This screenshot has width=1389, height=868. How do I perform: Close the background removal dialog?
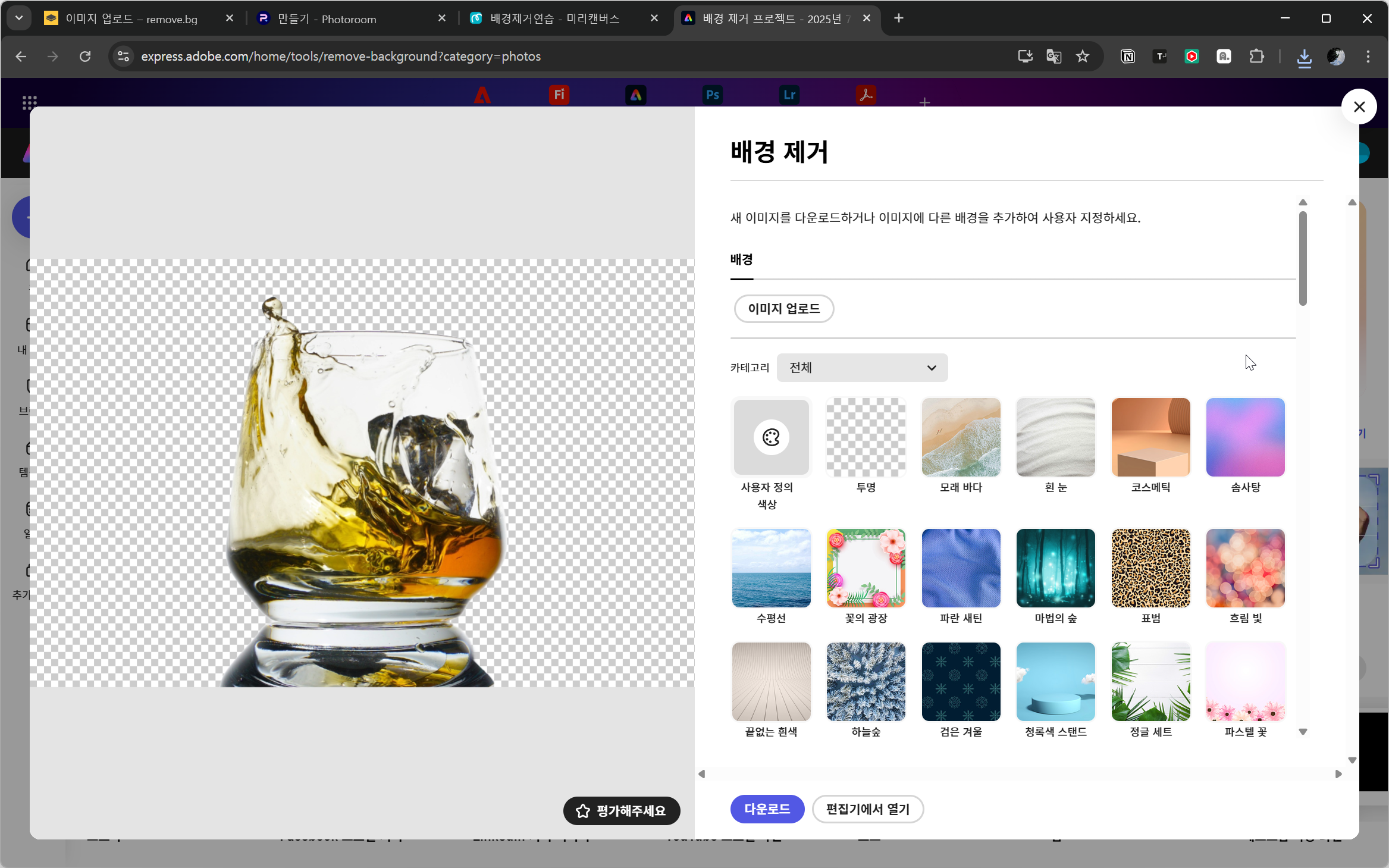click(x=1359, y=107)
